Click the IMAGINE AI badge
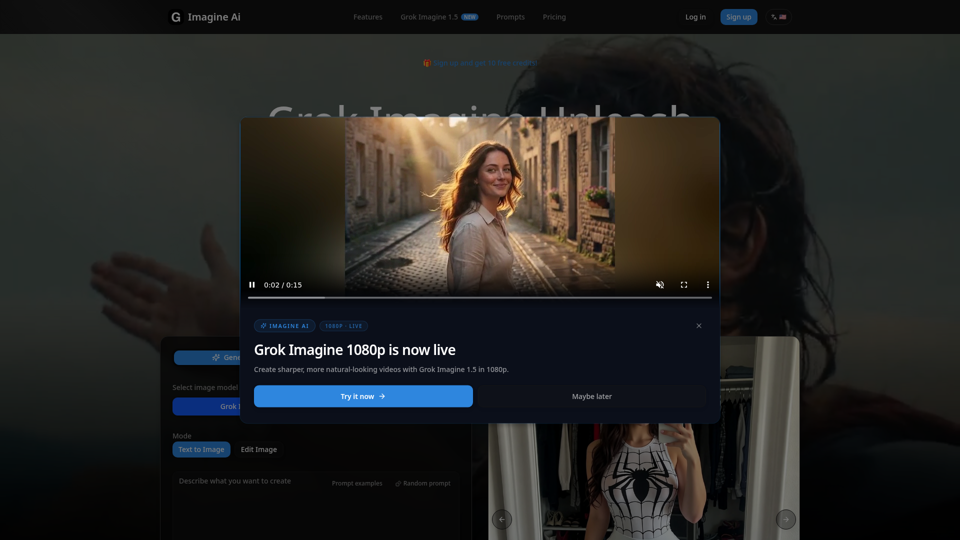The height and width of the screenshot is (540, 960). (x=285, y=326)
